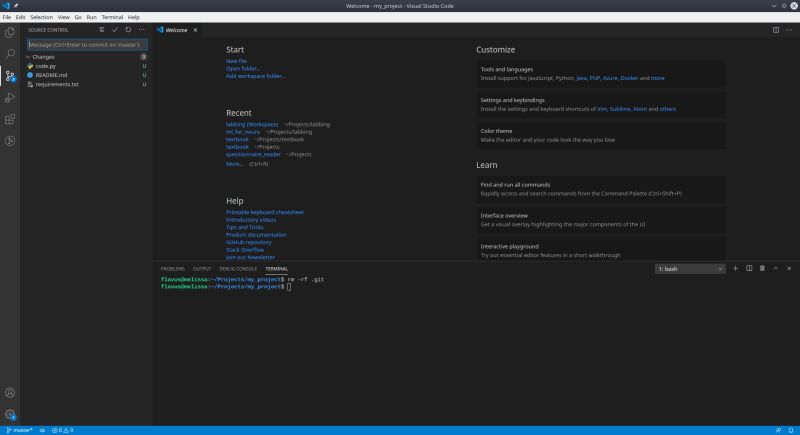
Task: Open Printable keyboard cheatsheet link
Action: coord(265,212)
